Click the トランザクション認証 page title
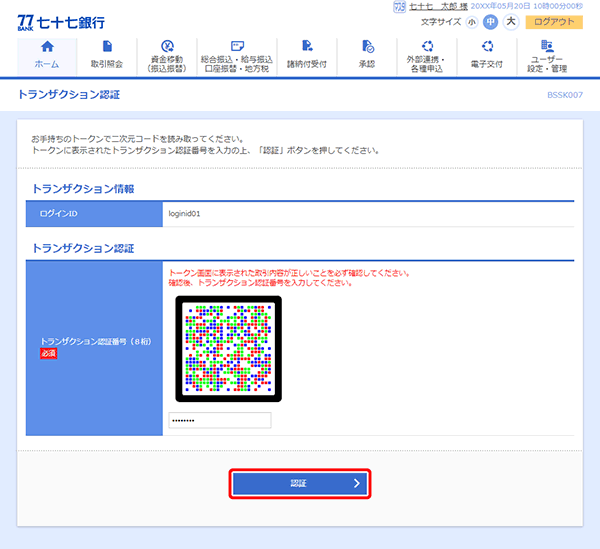600x549 pixels. tap(69, 94)
